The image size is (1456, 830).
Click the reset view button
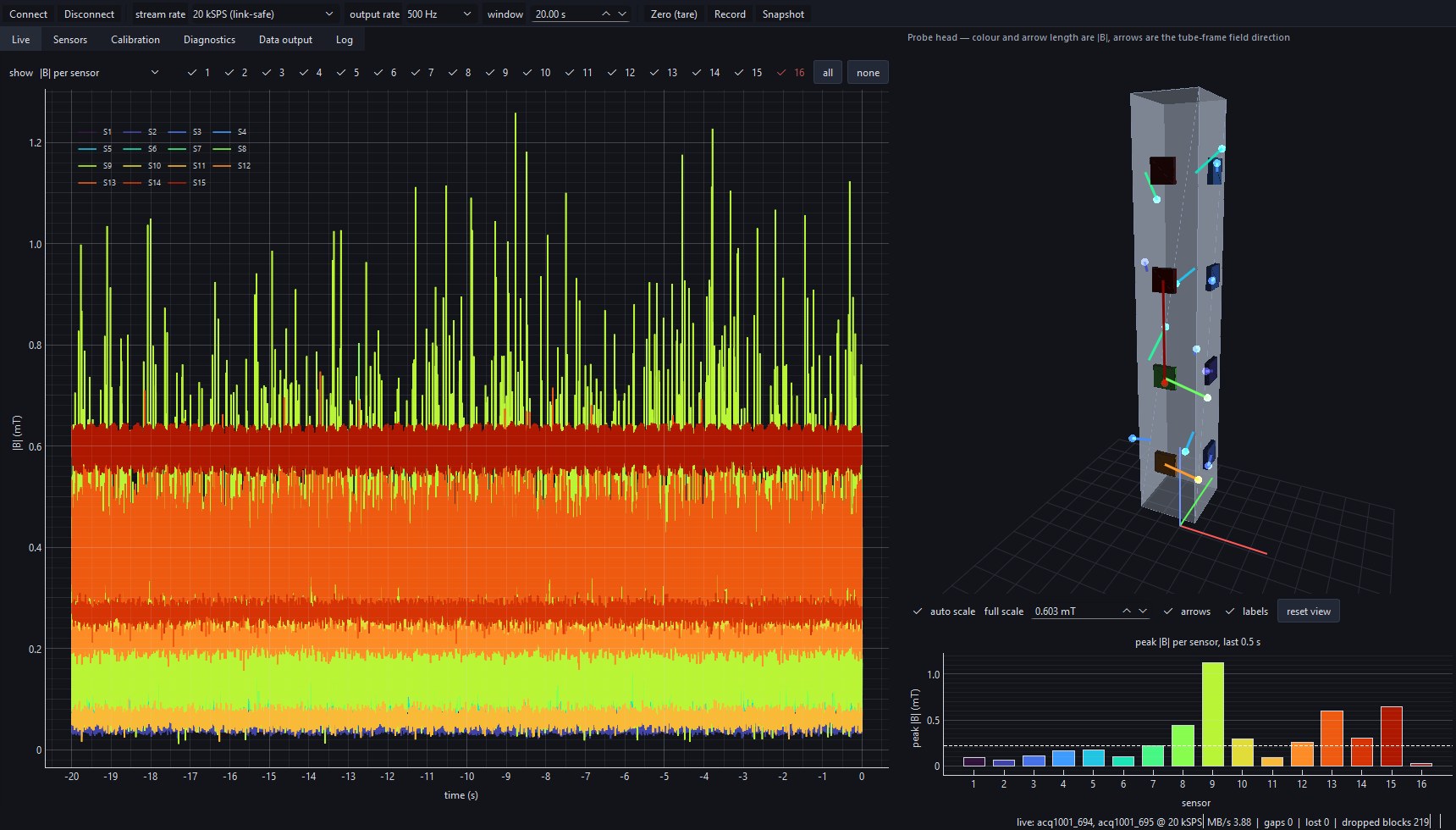tap(1309, 611)
